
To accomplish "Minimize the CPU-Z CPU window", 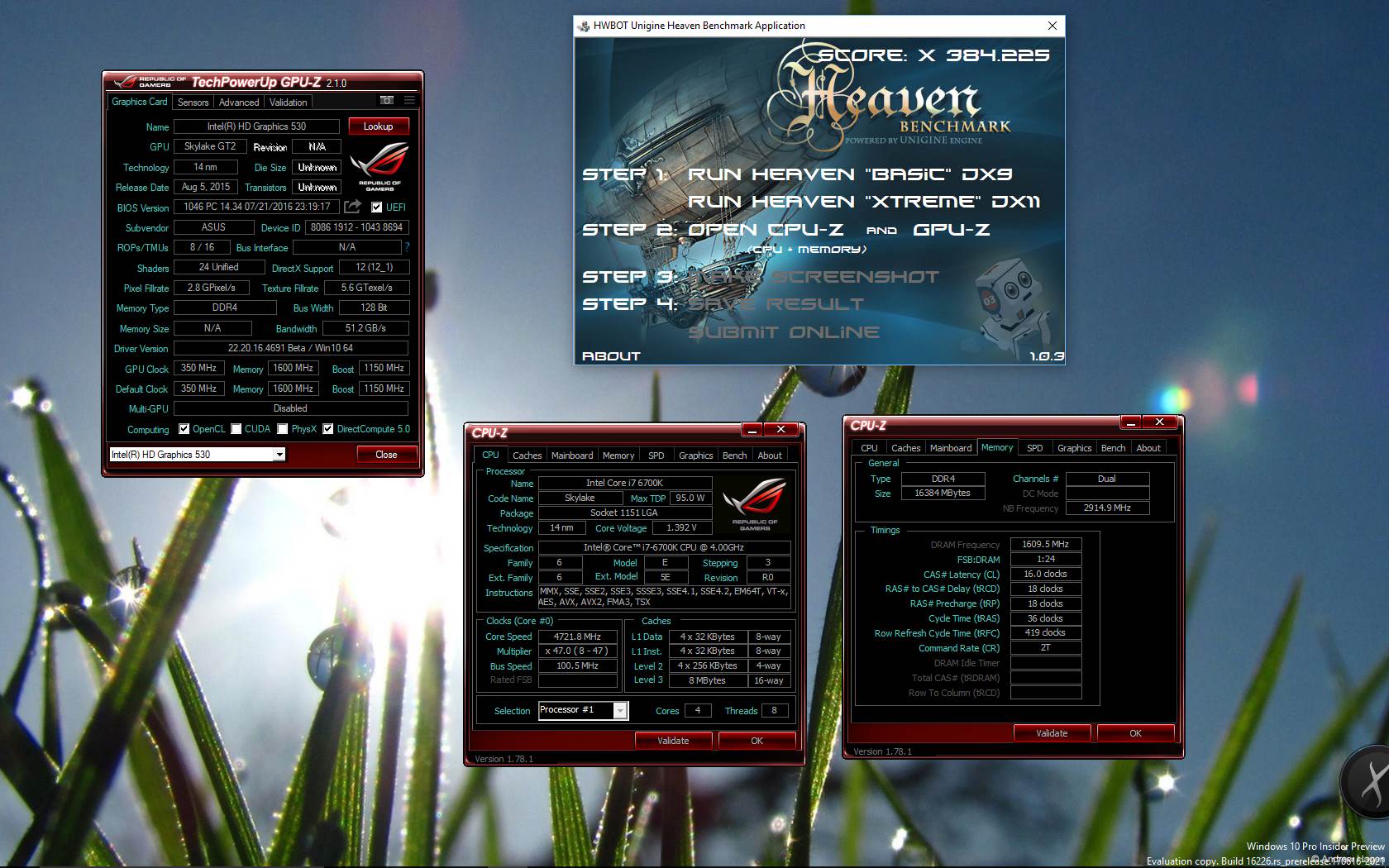I will pyautogui.click(x=752, y=429).
